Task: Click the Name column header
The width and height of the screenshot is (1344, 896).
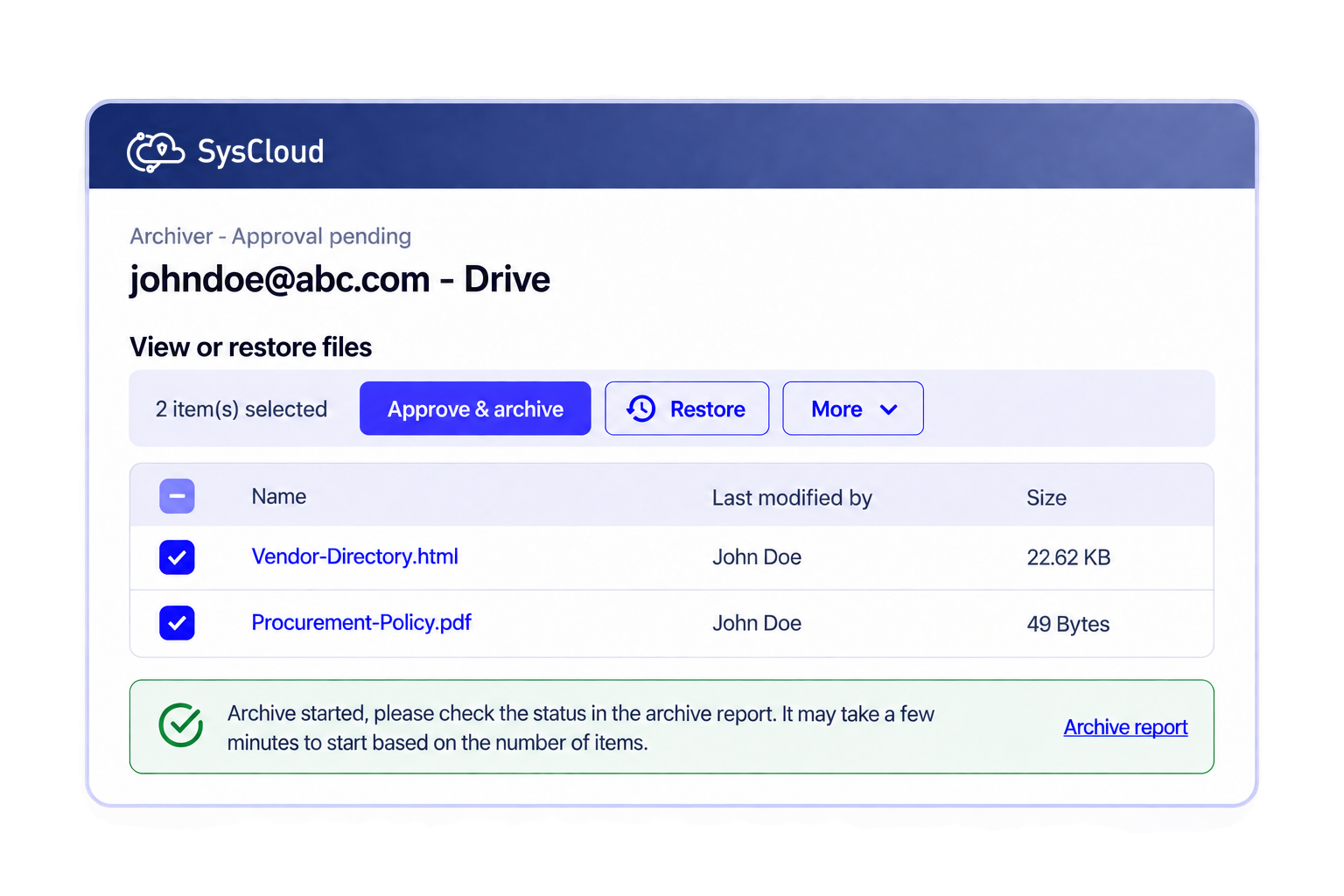Action: (279, 496)
